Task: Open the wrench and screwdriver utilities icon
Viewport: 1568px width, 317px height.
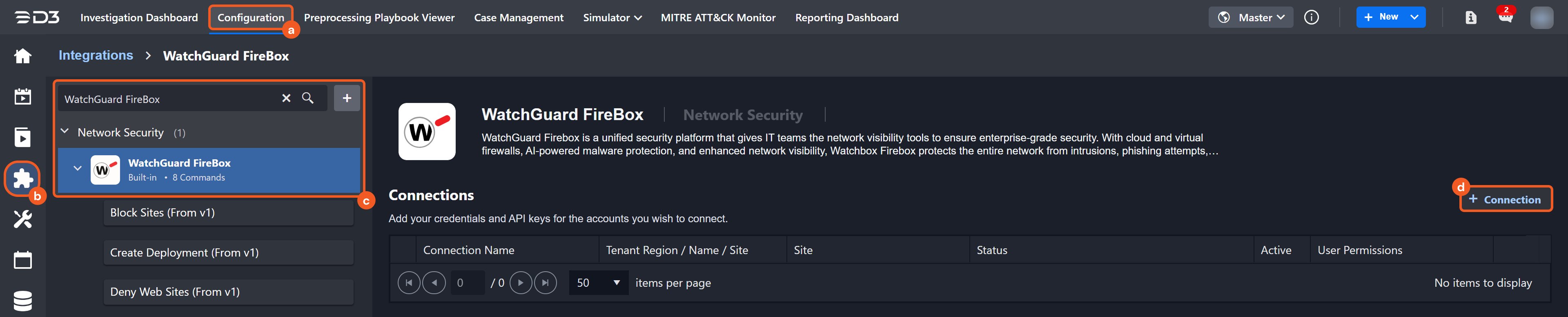Action: [22, 219]
